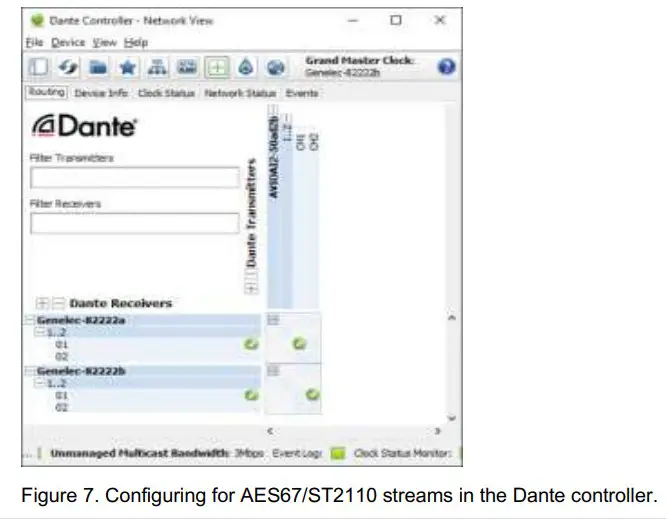Collapse the transmitter 1..2 channel group
The image size is (666, 520).
(x=288, y=117)
